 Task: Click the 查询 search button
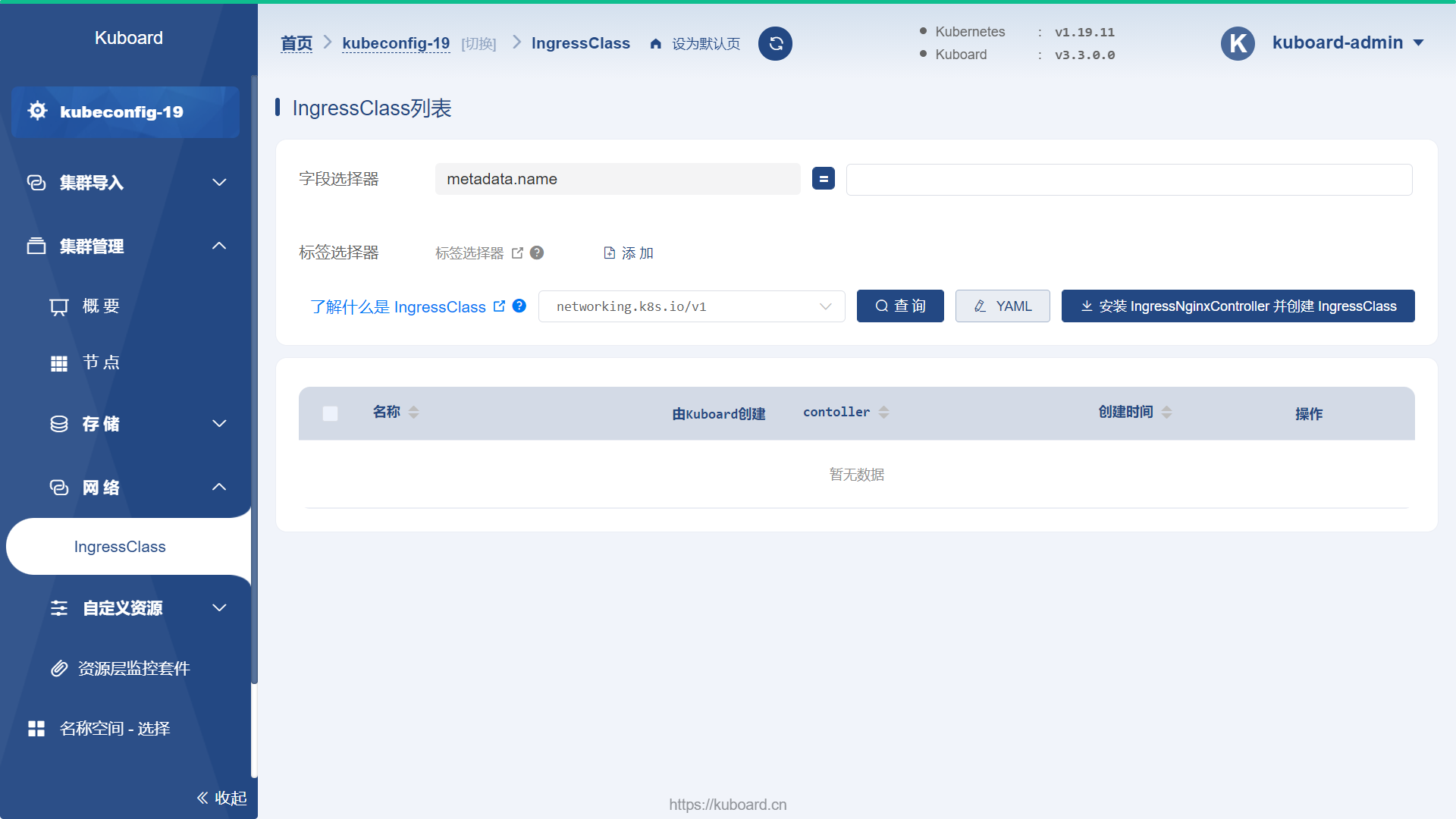click(900, 306)
